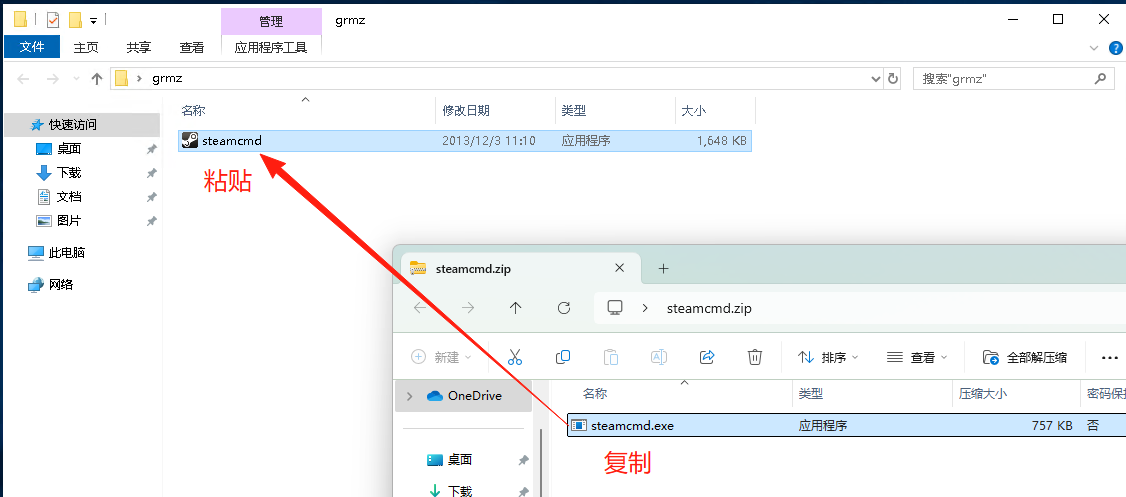Expand the ribbon with the chevron

coord(1094,48)
